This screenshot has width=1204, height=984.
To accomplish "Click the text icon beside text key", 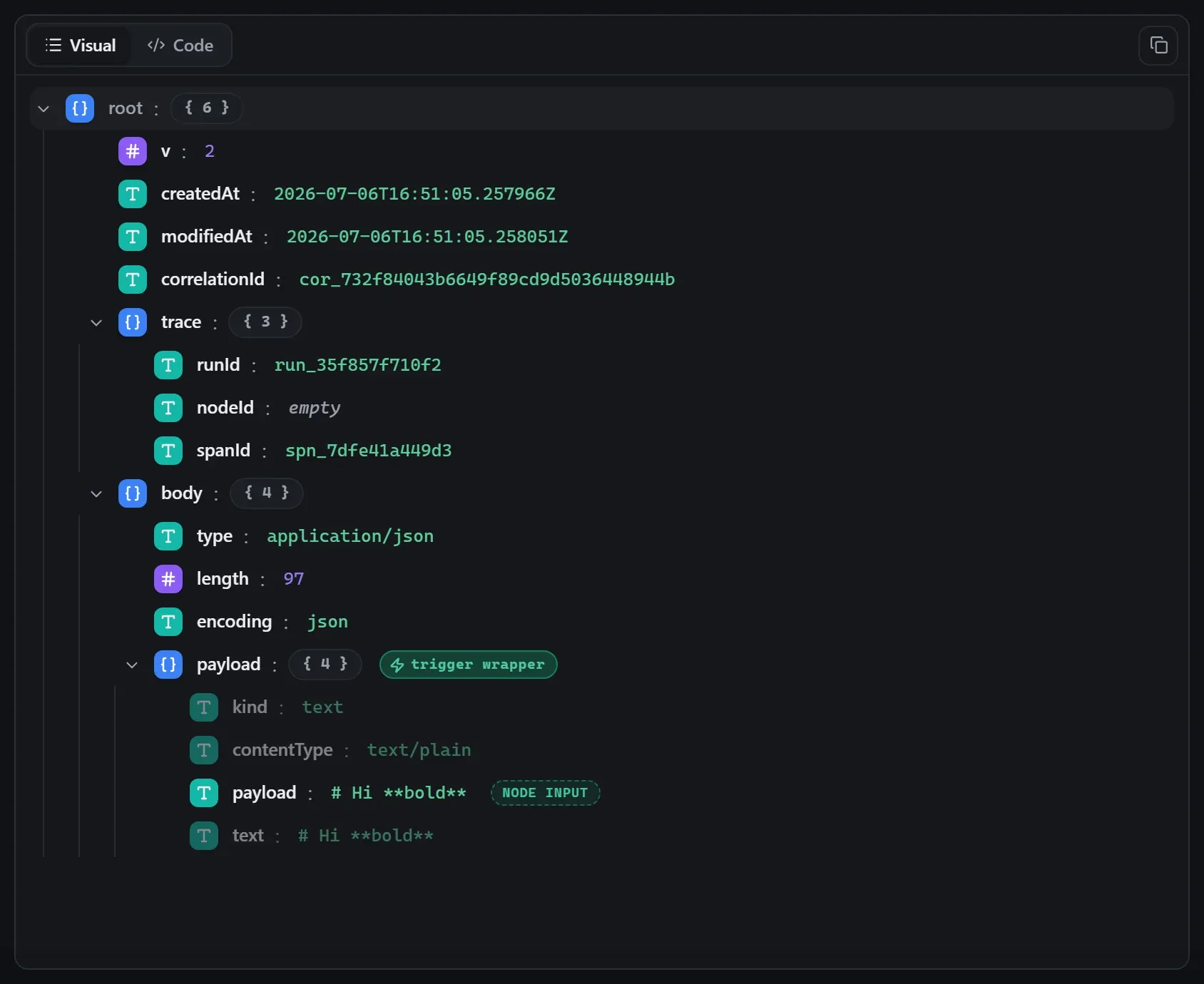I will tap(204, 836).
